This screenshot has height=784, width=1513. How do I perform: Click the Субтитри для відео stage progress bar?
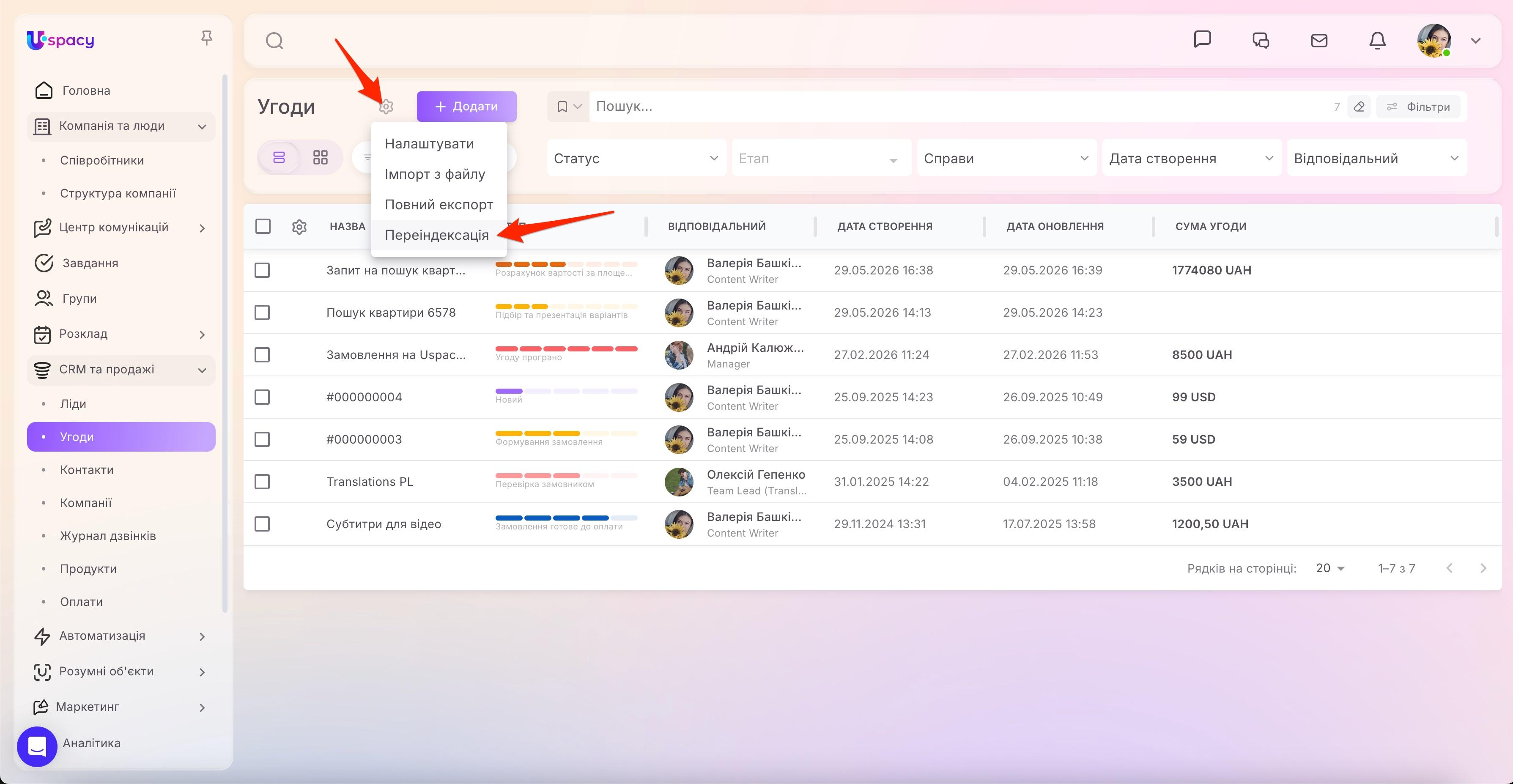(566, 518)
